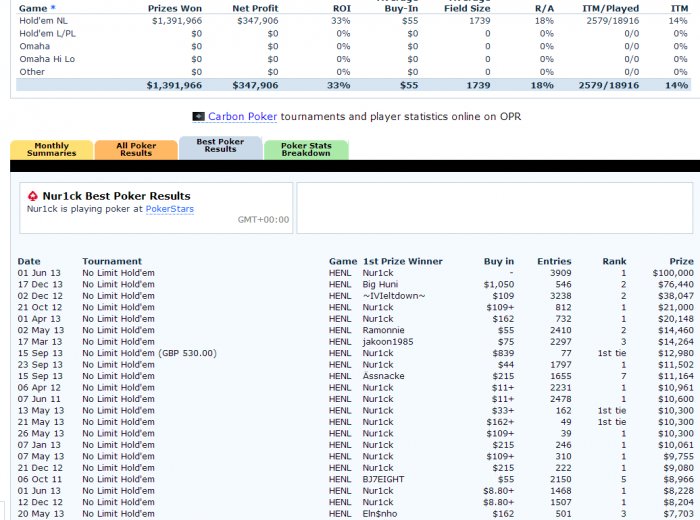Click the Tournament column header
Viewport: 700px width, 520px height.
tap(112, 261)
